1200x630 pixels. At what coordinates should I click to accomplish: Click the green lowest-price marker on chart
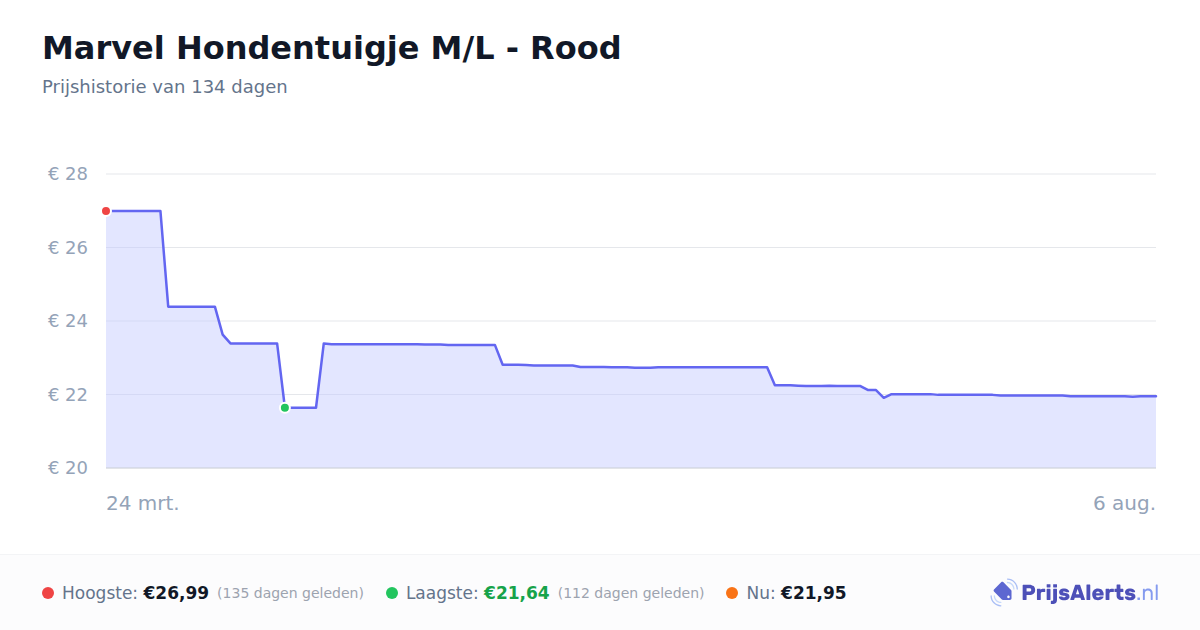285,408
